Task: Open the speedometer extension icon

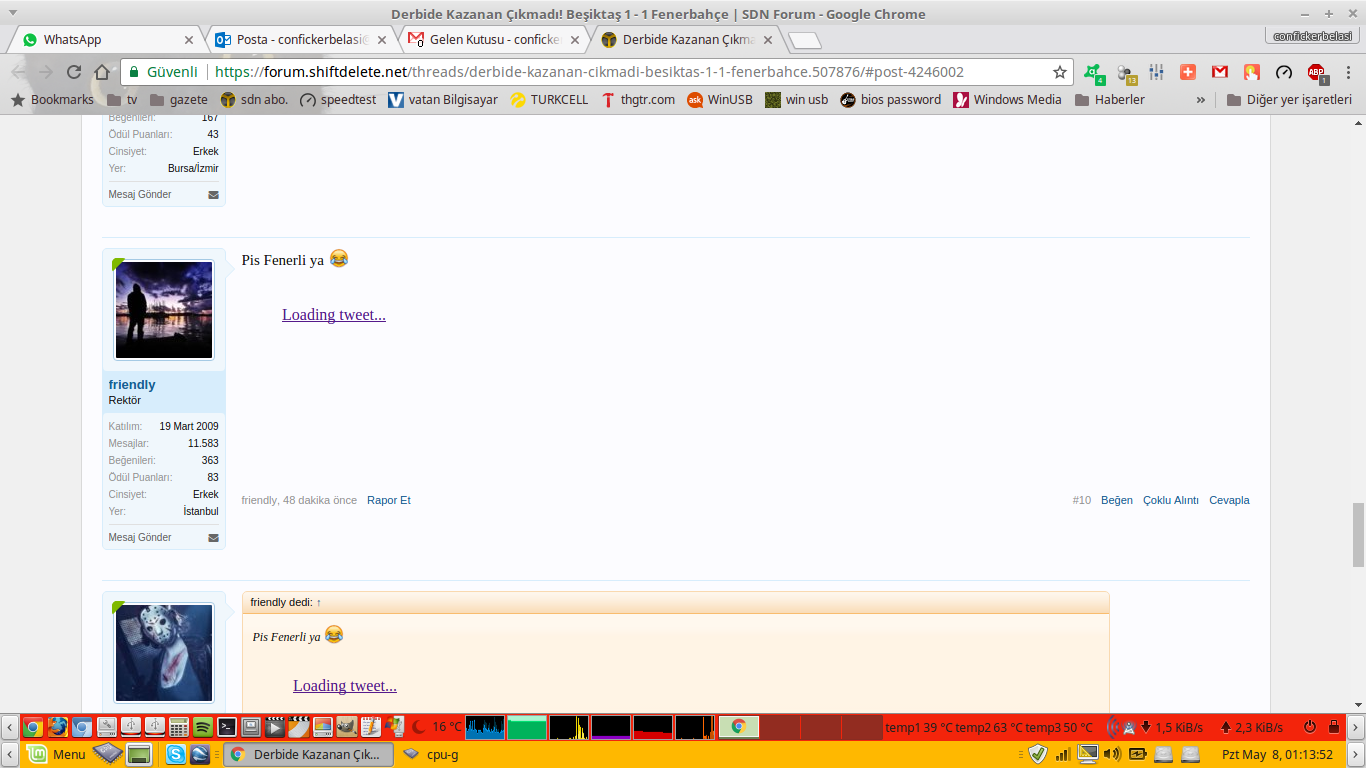Action: coord(1284,72)
